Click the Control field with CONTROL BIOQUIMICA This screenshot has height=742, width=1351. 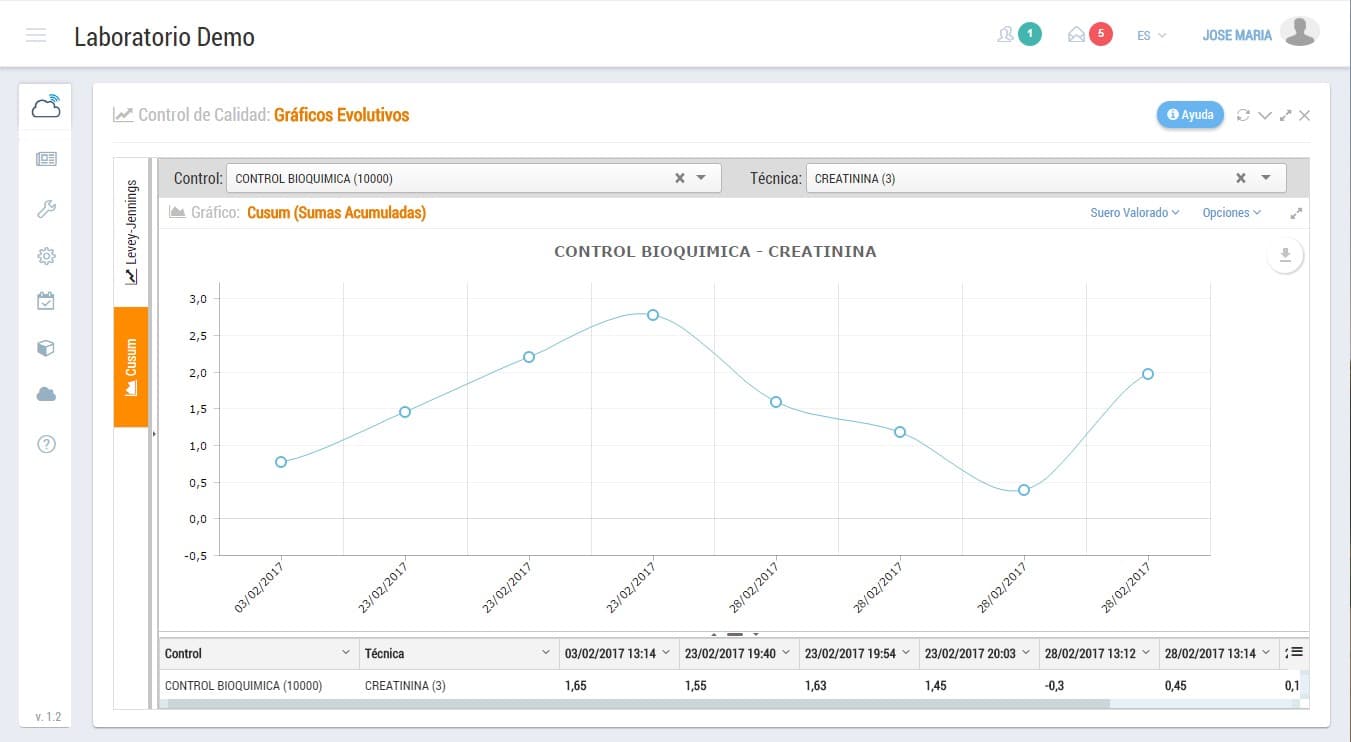click(x=473, y=178)
